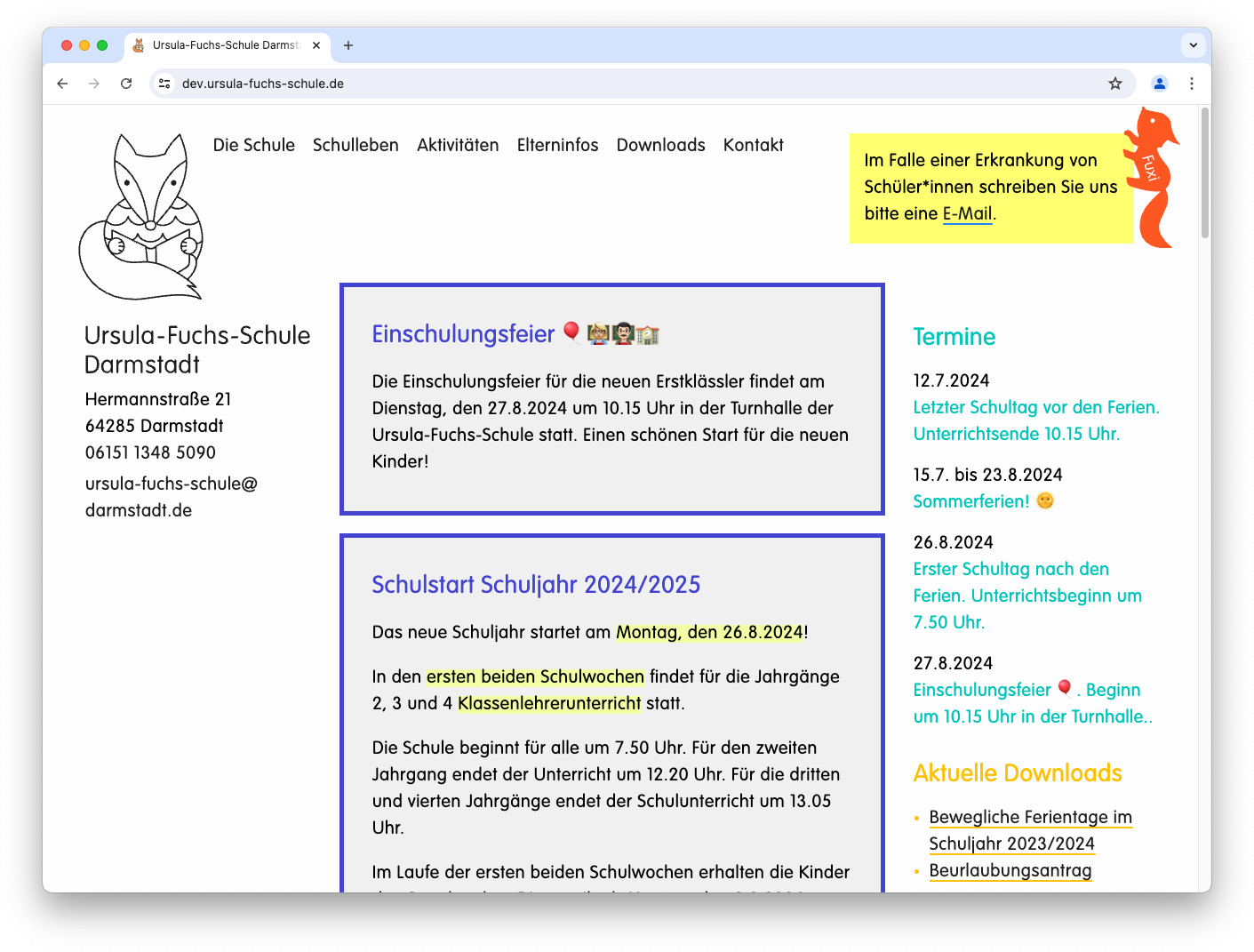This screenshot has height=952, width=1254.
Task: Click highlighted text 'Klassenlehrerunterricht'
Action: pyautogui.click(x=549, y=703)
